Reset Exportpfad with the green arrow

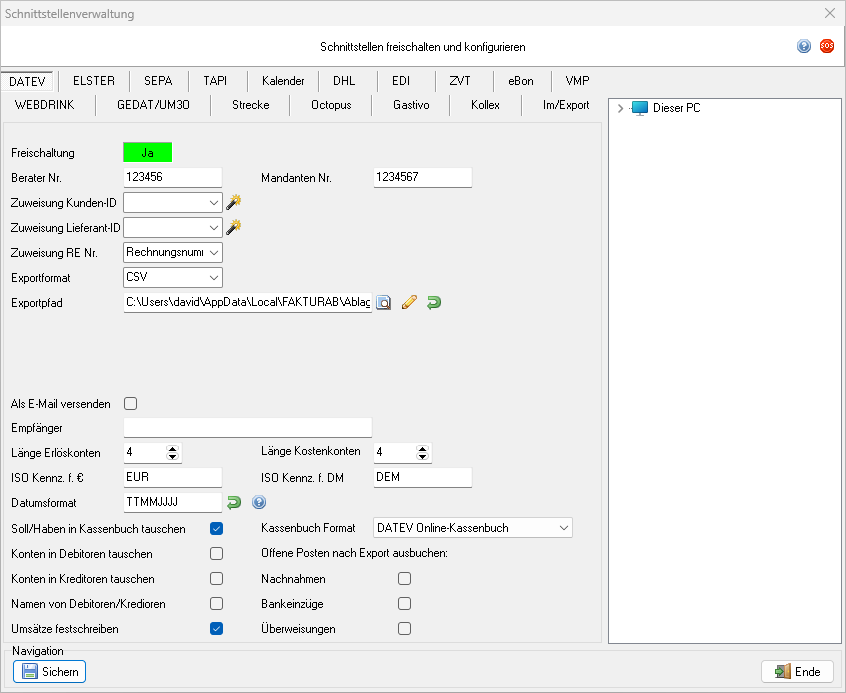click(433, 302)
